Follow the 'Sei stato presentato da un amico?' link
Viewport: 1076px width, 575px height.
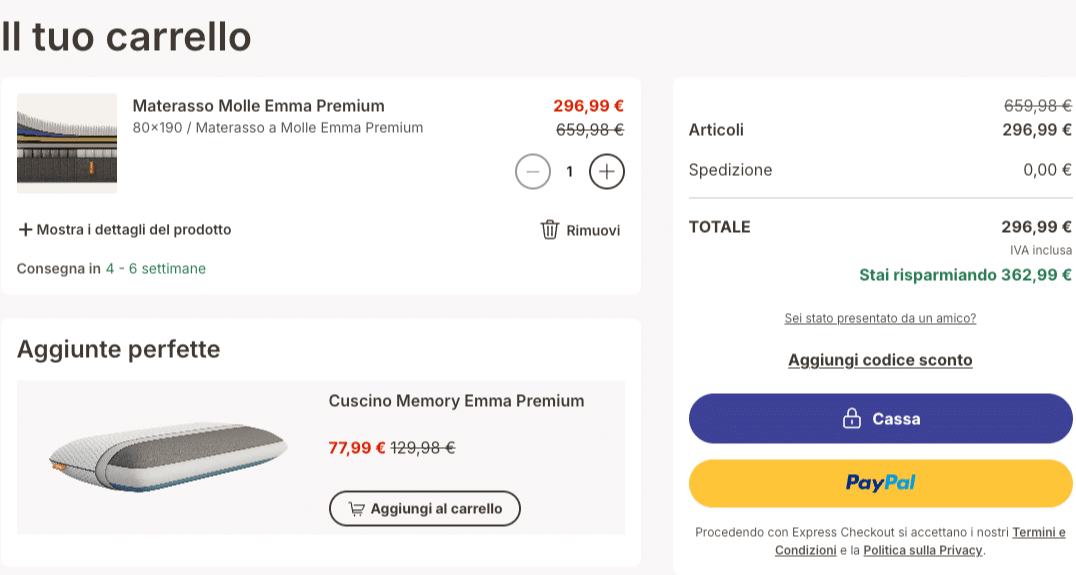pos(880,318)
